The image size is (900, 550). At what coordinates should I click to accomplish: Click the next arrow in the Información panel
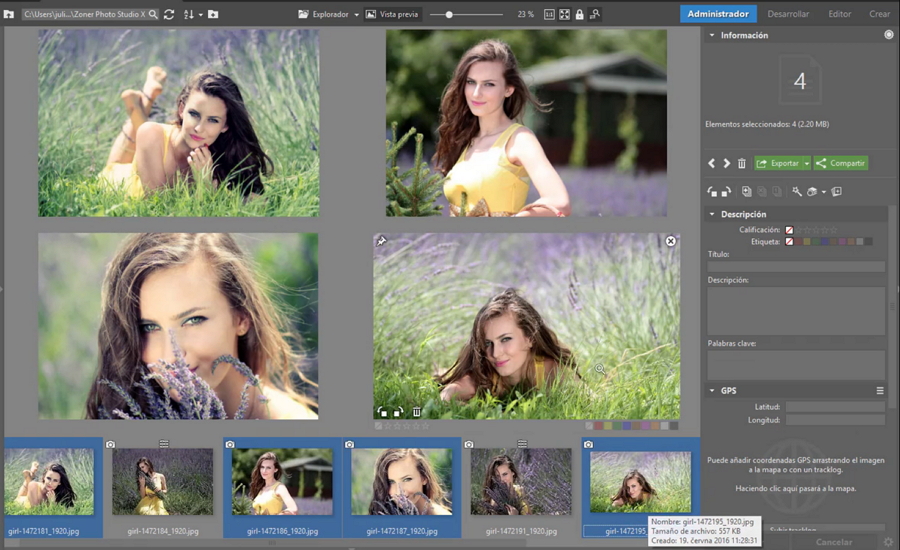point(726,163)
